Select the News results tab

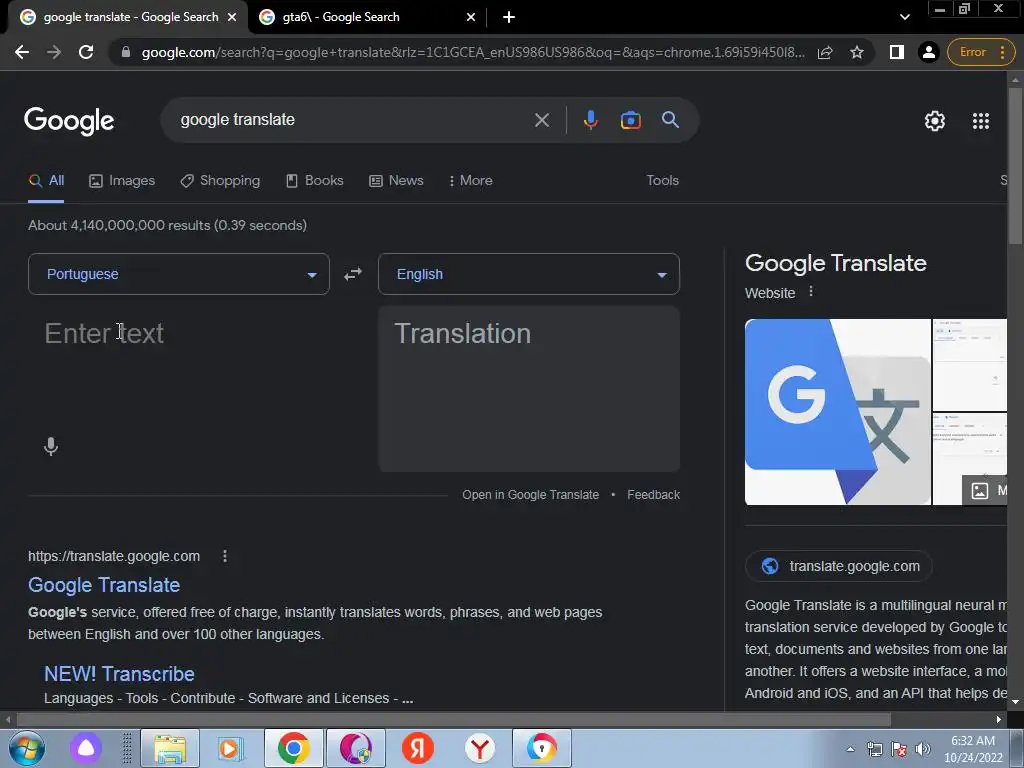396,181
